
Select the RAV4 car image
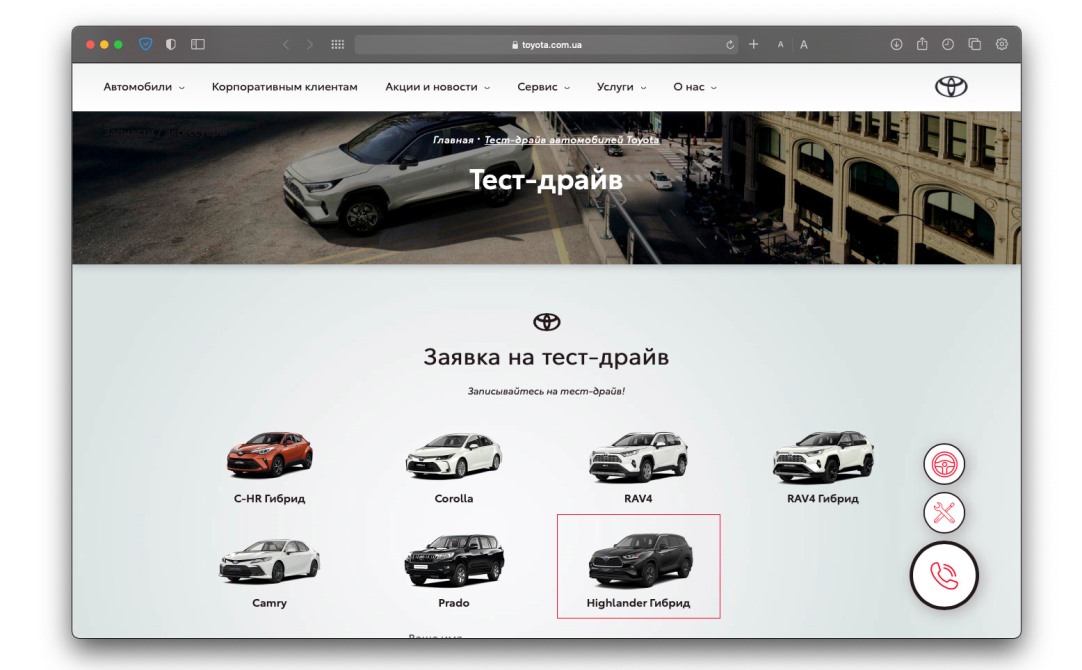[x=638, y=456]
